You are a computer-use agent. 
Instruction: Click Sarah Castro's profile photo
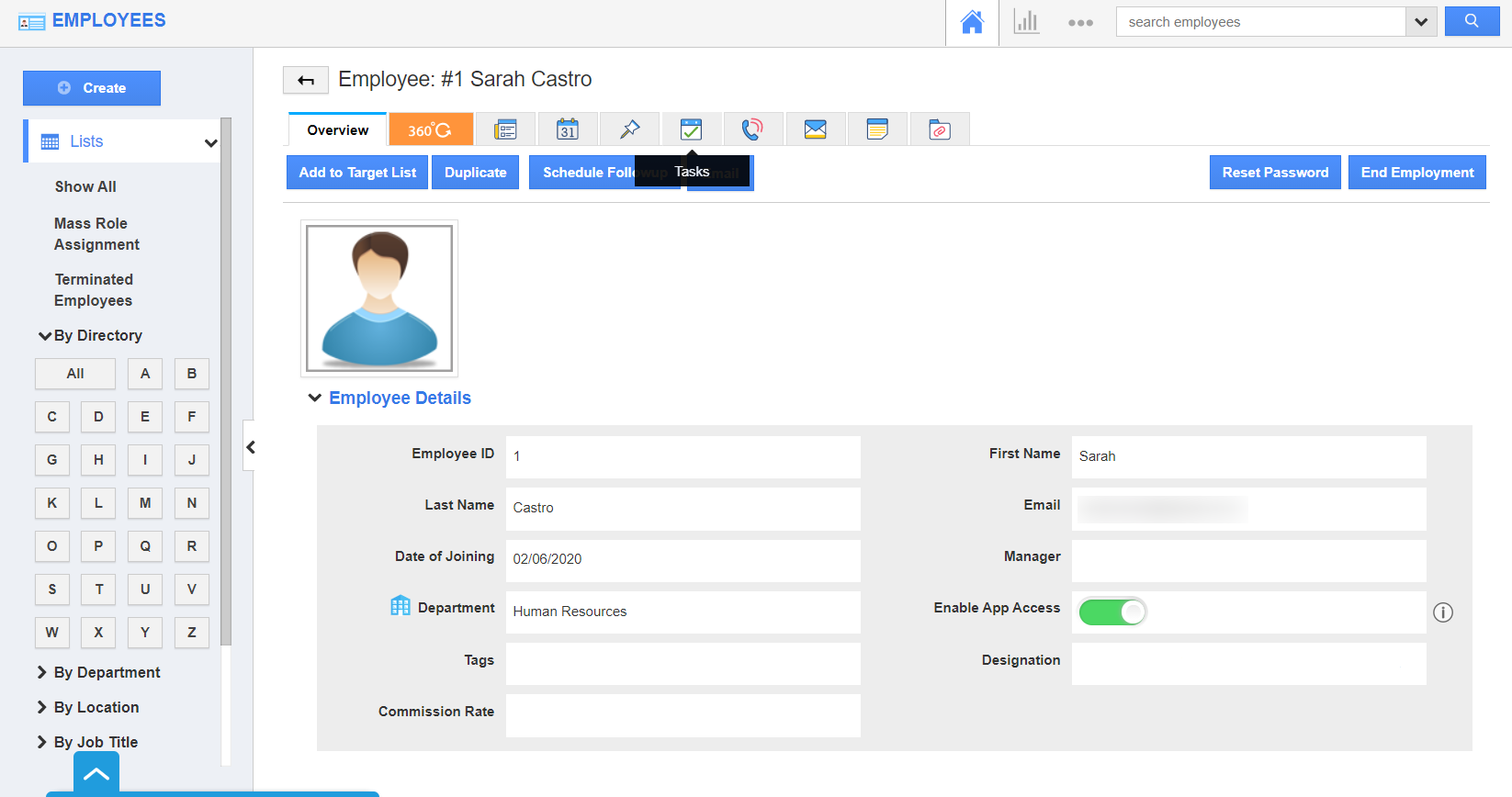[379, 298]
